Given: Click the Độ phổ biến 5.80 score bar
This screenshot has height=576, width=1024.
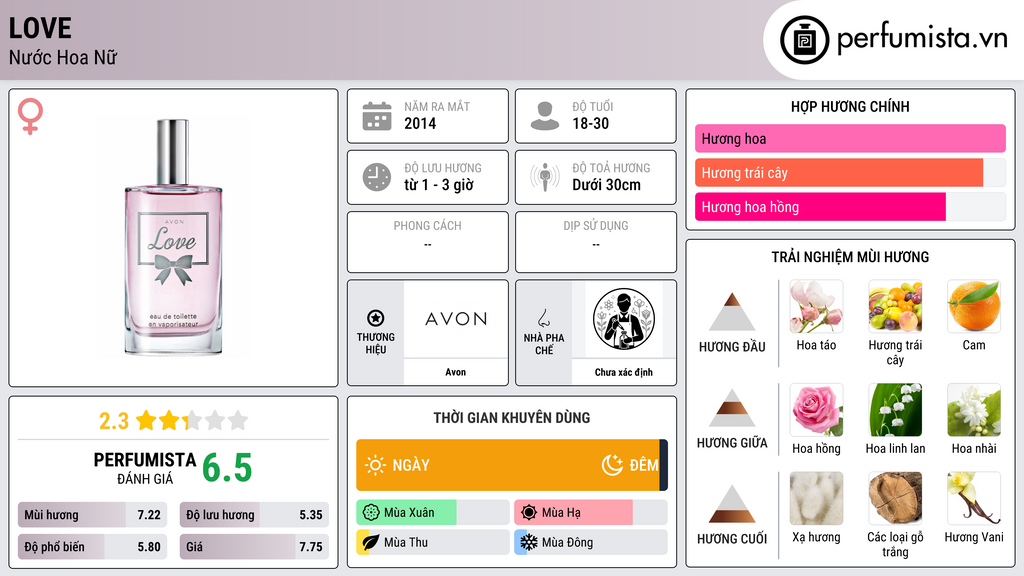Looking at the screenshot, I should tap(92, 547).
